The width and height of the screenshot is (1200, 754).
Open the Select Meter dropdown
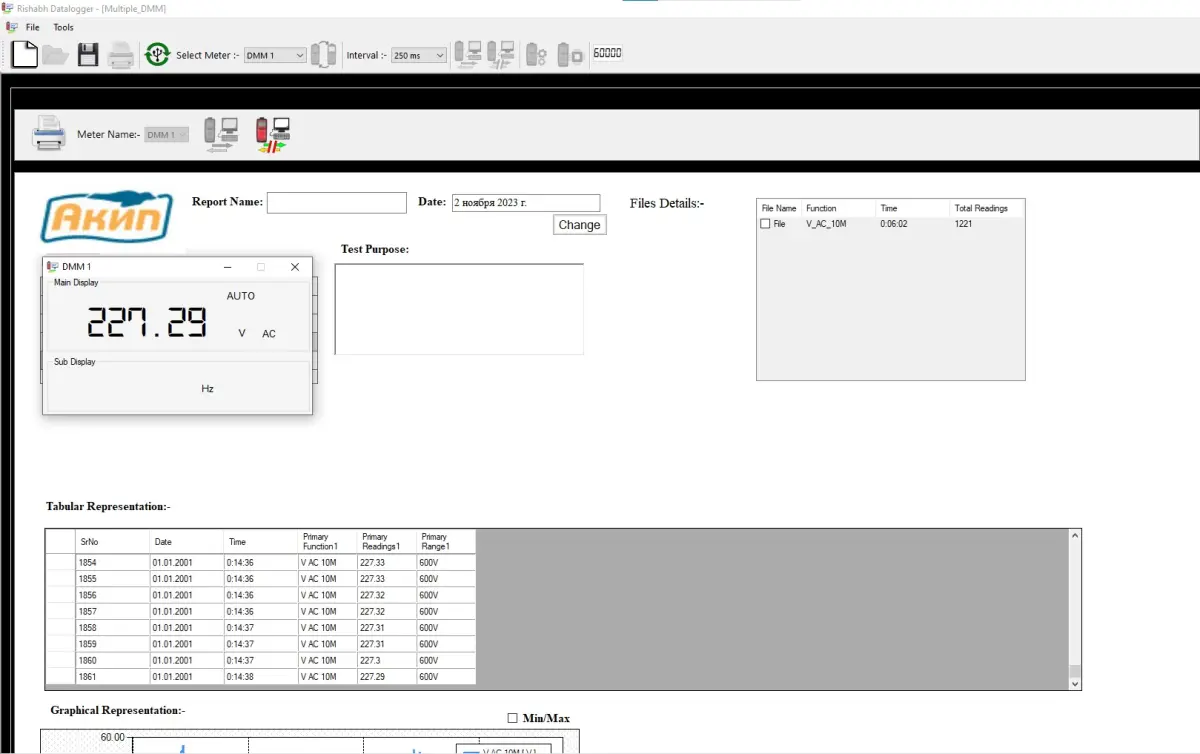[x=275, y=56]
